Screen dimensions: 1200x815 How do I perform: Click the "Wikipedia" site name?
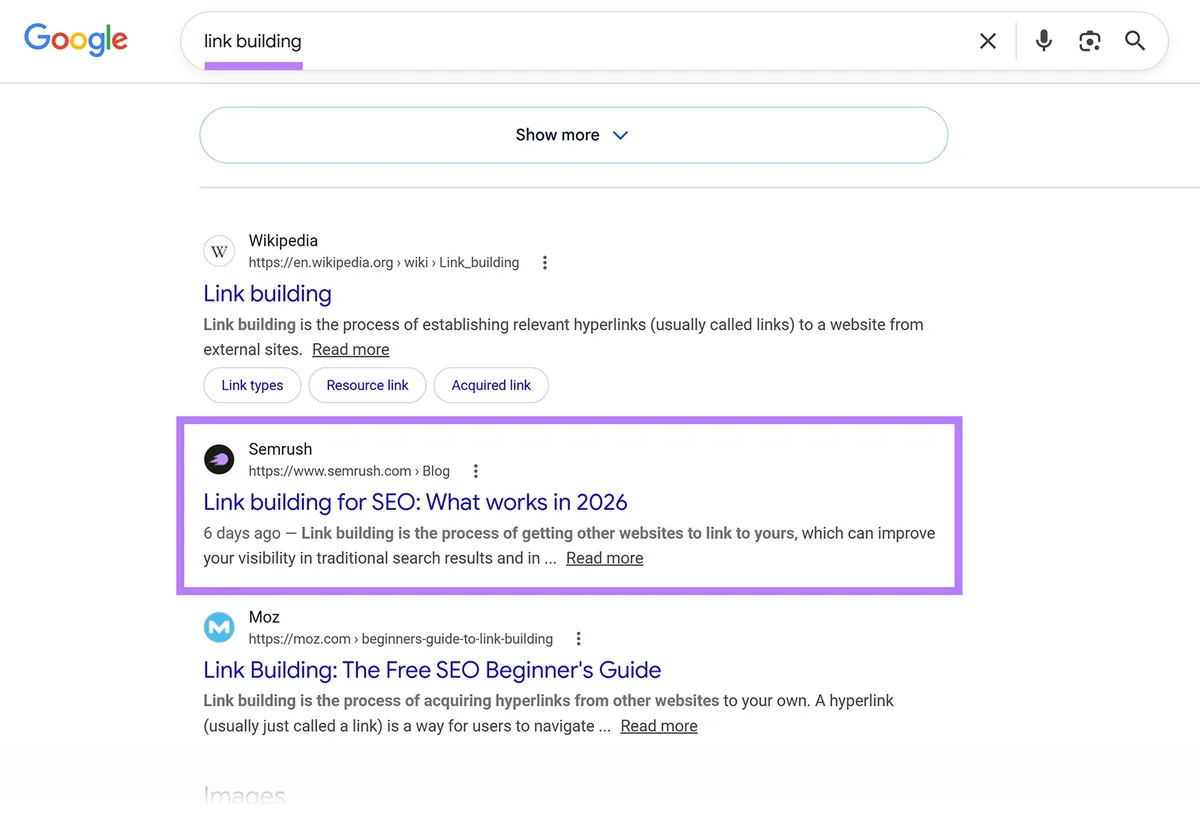(x=283, y=241)
